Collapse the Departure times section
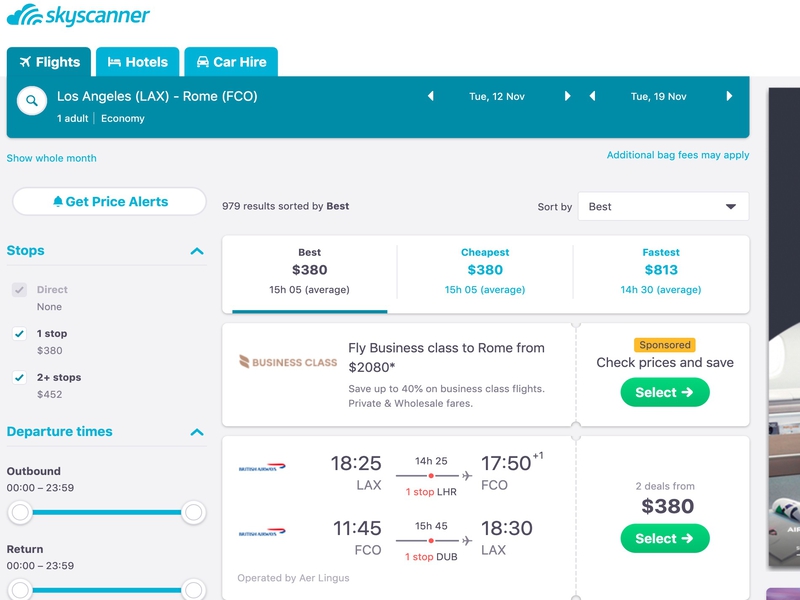 pos(197,432)
